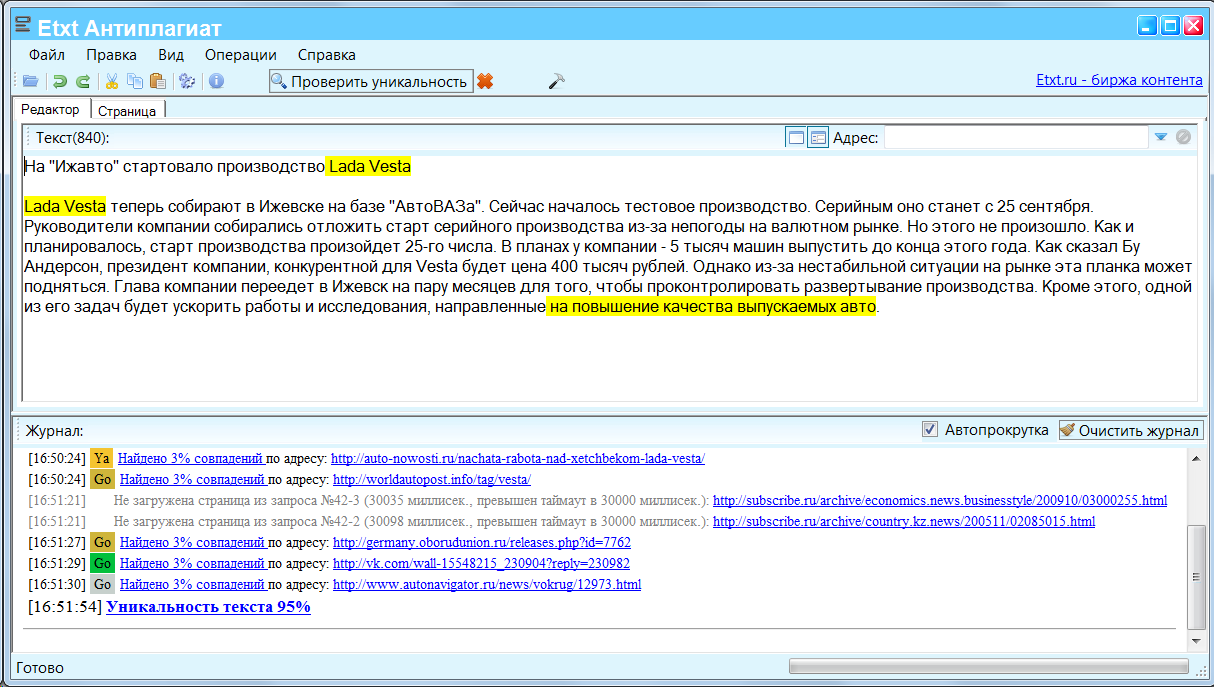Switch to the Страница tab
The width and height of the screenshot is (1214, 687).
126,110
